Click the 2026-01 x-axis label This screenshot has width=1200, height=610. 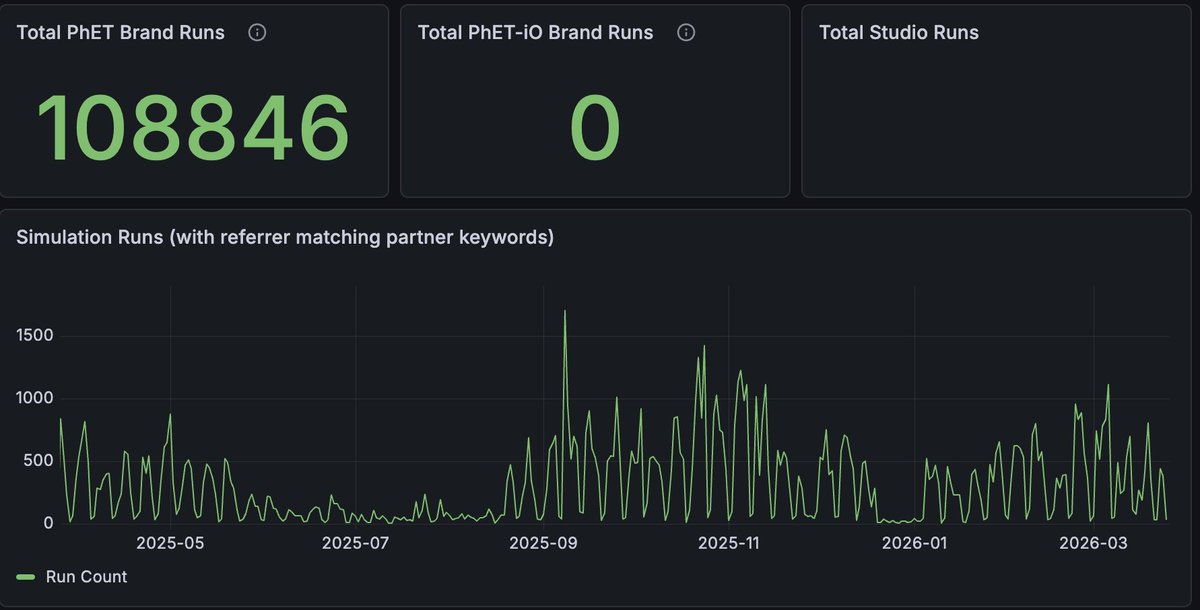click(914, 543)
